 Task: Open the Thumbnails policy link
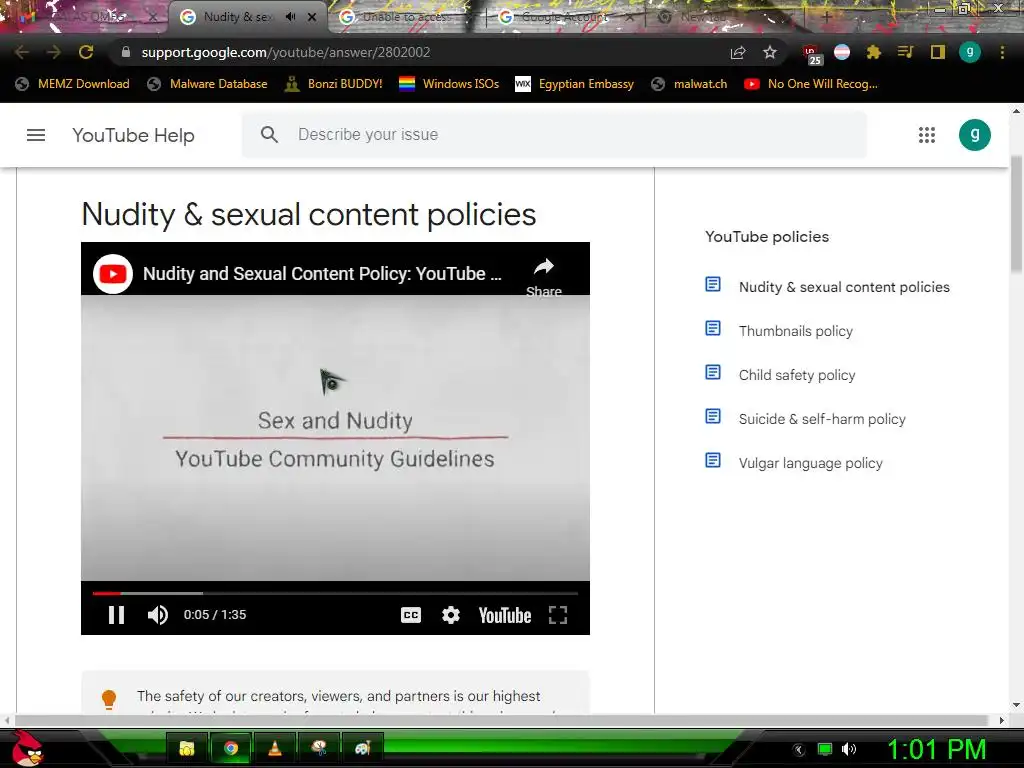pyautogui.click(x=795, y=331)
